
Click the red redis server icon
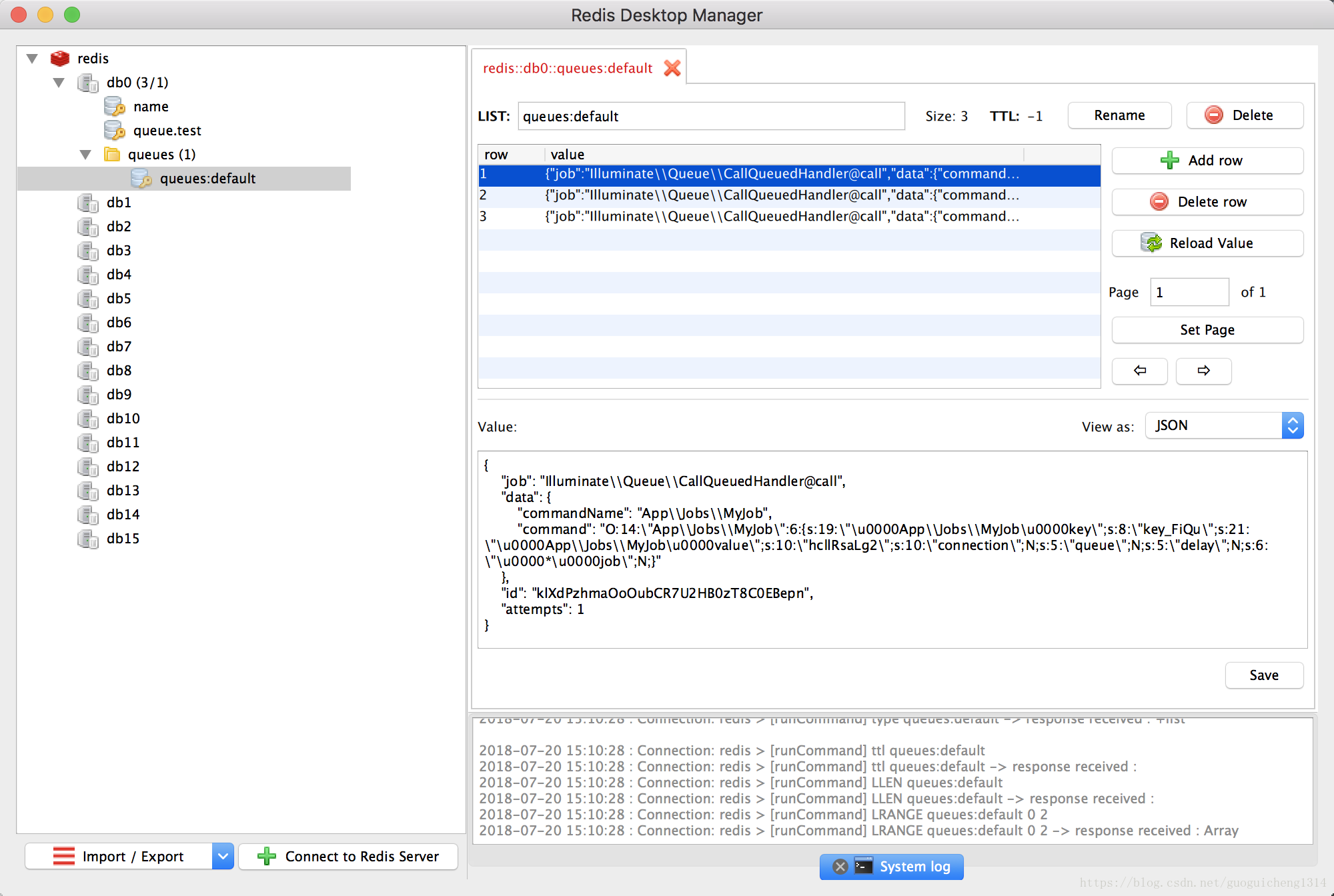[x=60, y=59]
